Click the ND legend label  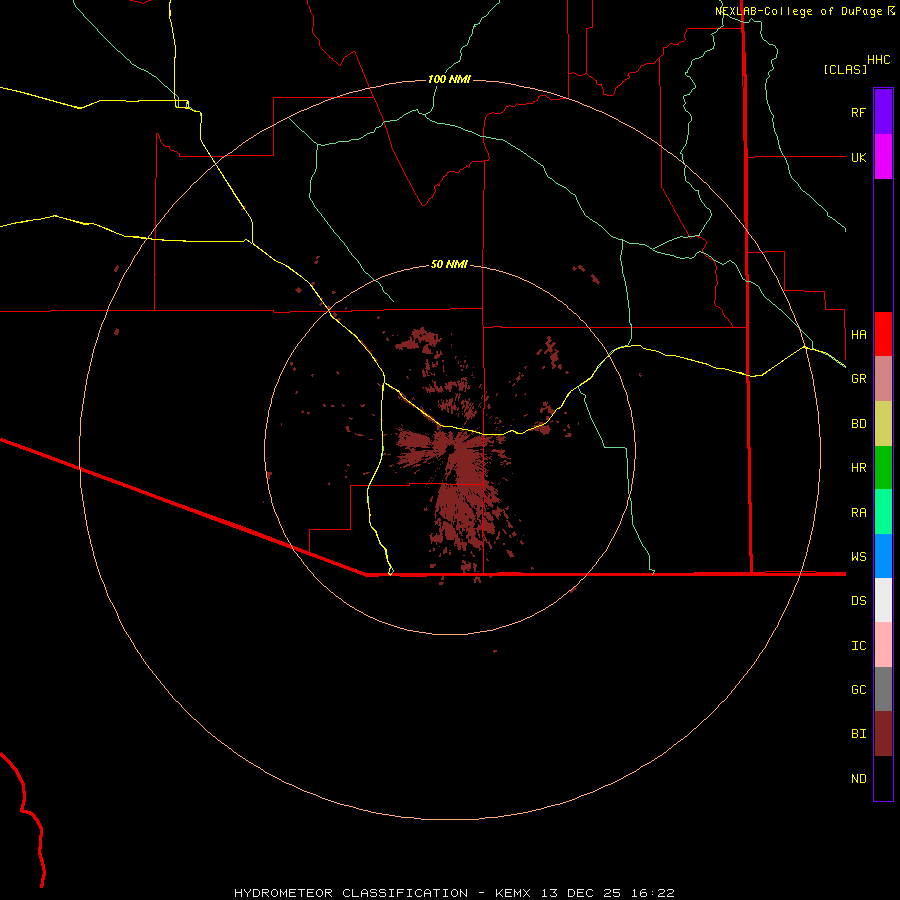pos(858,779)
